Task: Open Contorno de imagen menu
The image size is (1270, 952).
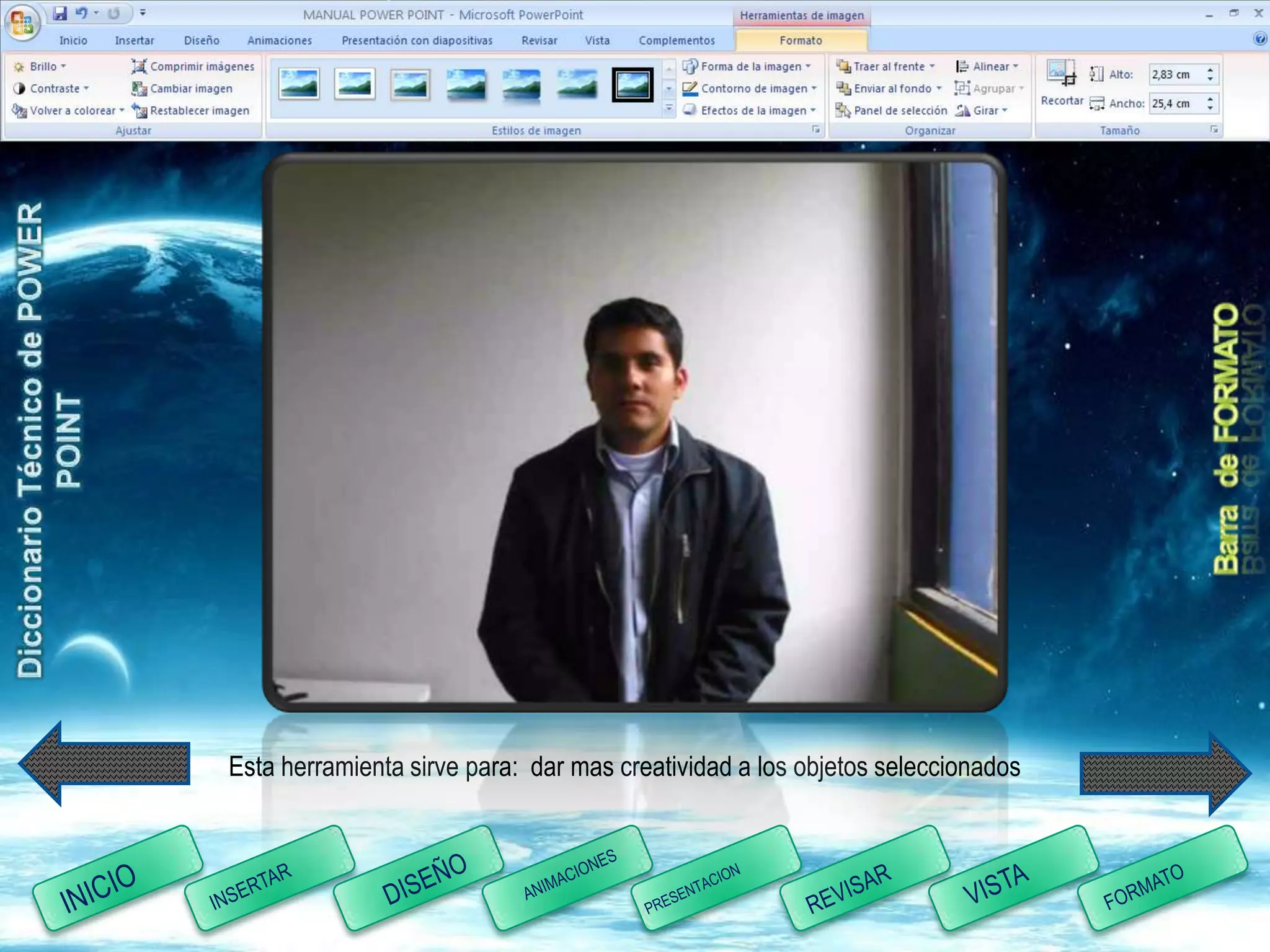Action: [x=750, y=89]
